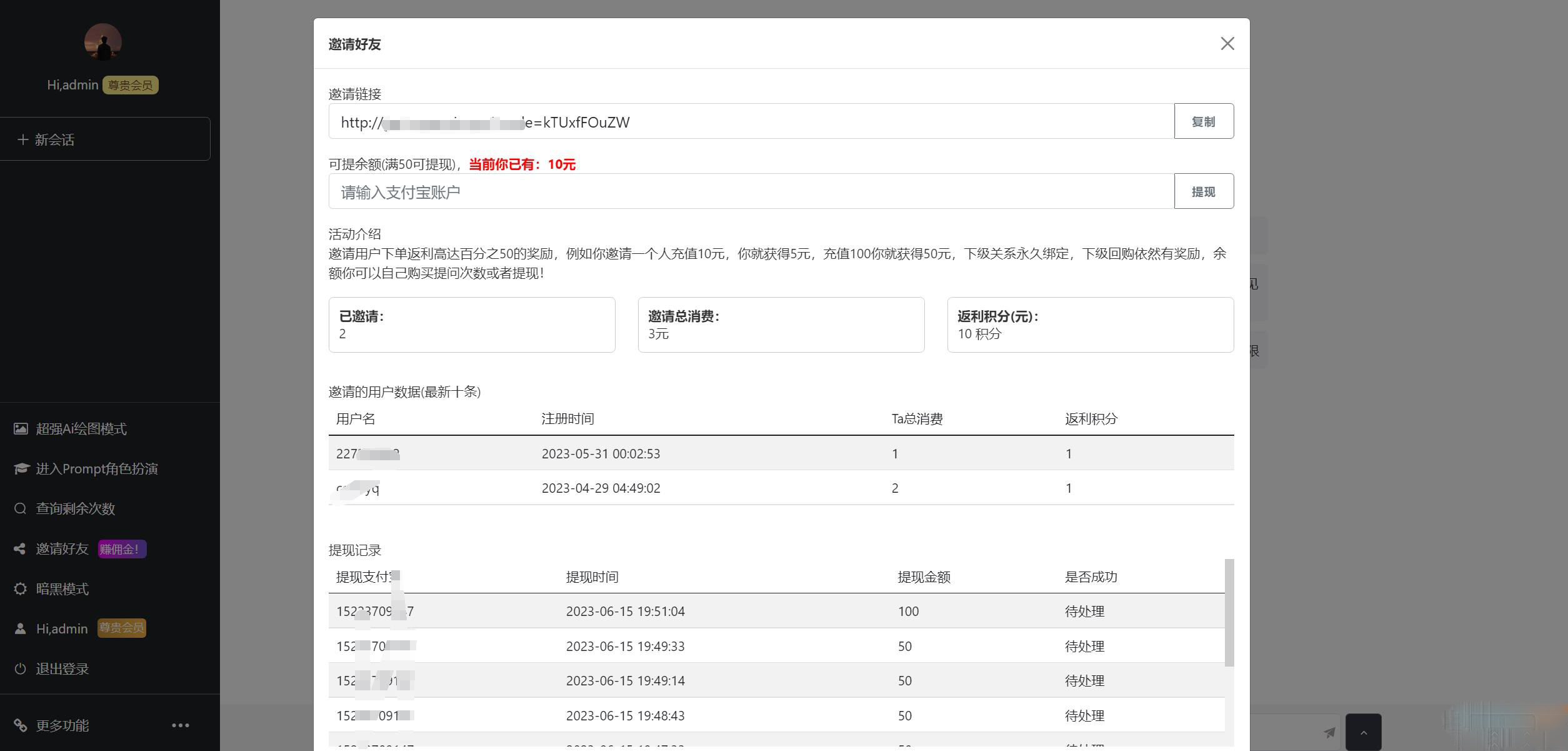Click the 复制 button for invite link
The width and height of the screenshot is (1568, 751).
coord(1204,121)
